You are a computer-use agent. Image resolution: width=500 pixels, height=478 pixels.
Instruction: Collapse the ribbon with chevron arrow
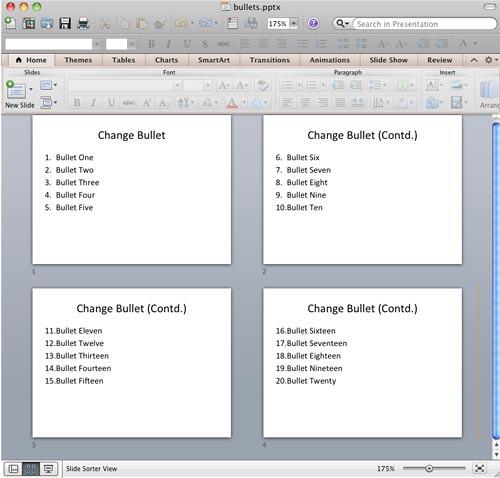474,60
